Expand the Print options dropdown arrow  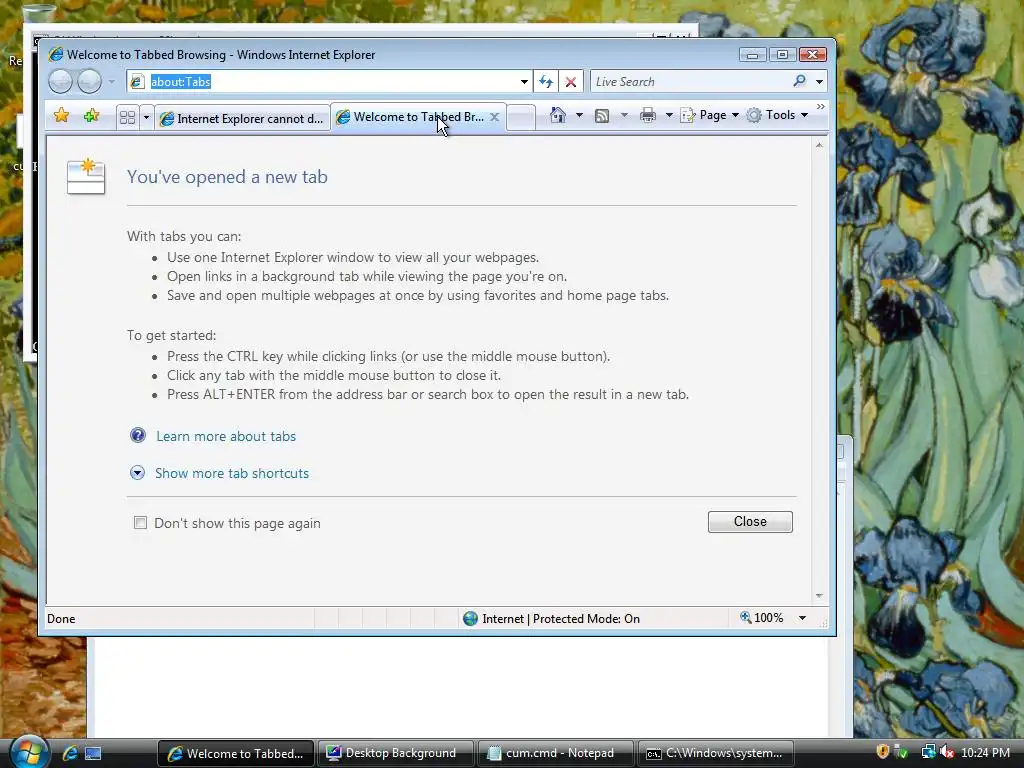click(x=669, y=116)
